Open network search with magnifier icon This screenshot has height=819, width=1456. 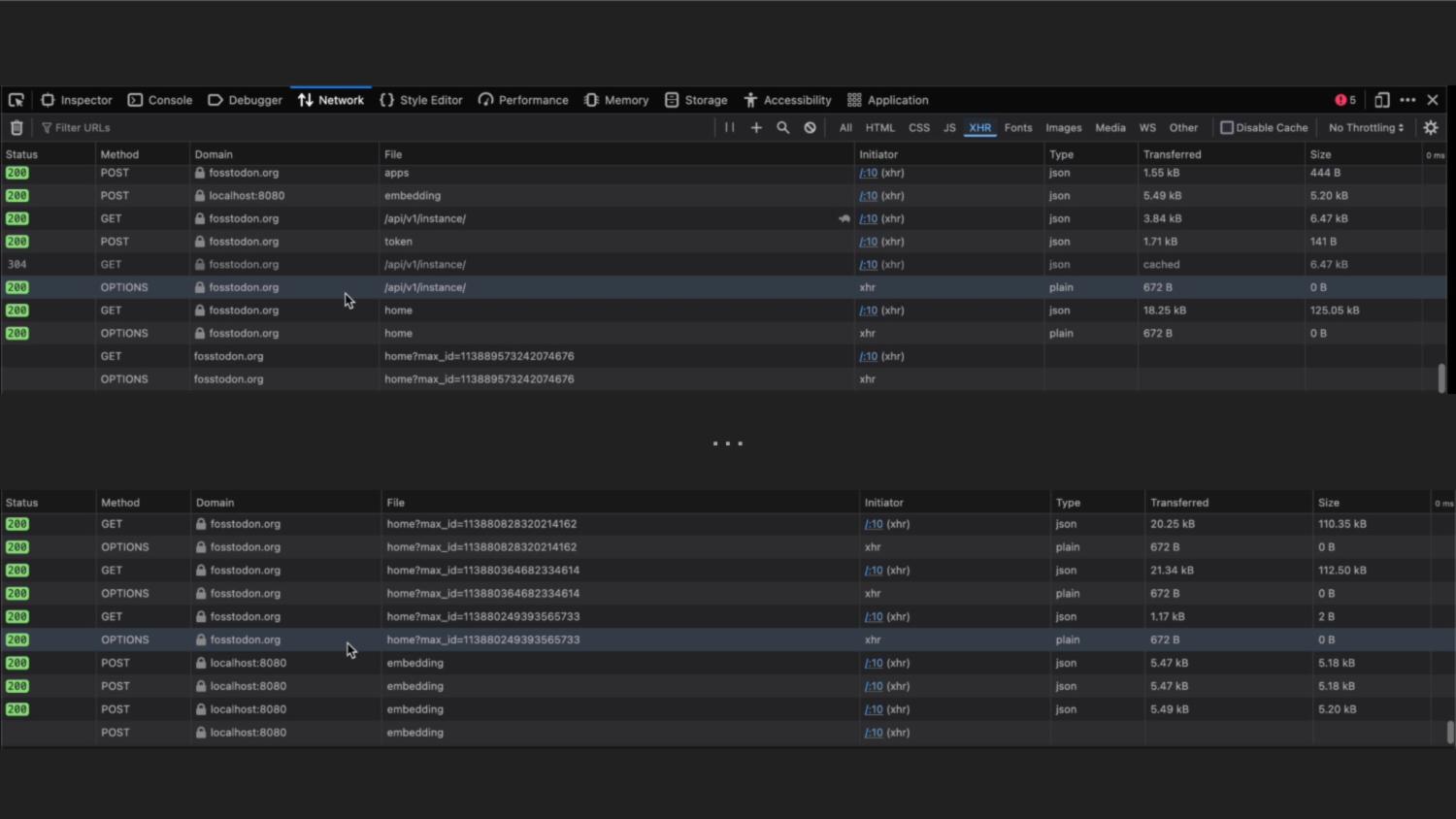(782, 128)
